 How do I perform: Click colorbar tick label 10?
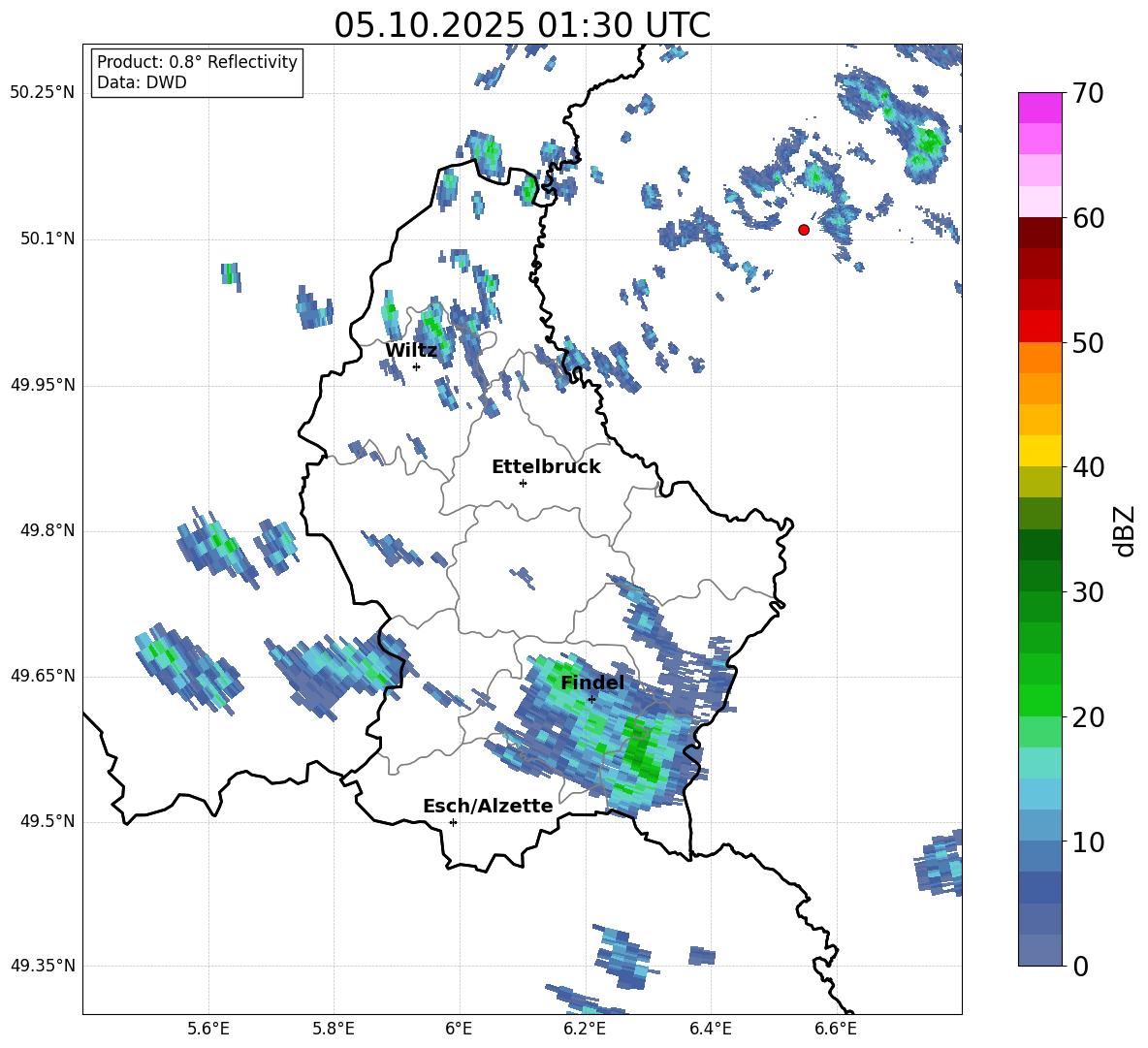tap(1088, 842)
